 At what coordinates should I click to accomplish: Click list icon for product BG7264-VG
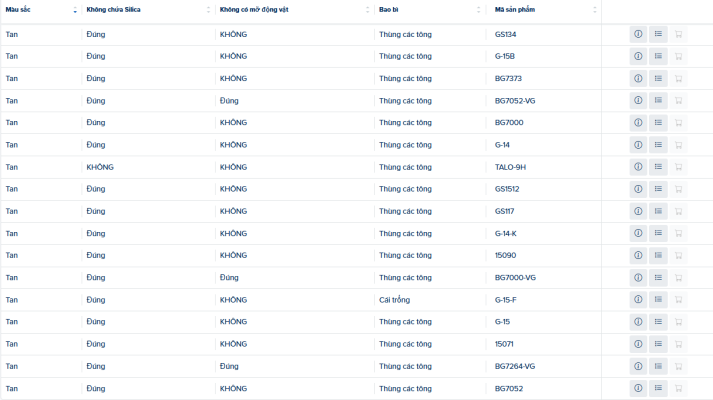pyautogui.click(x=658, y=366)
